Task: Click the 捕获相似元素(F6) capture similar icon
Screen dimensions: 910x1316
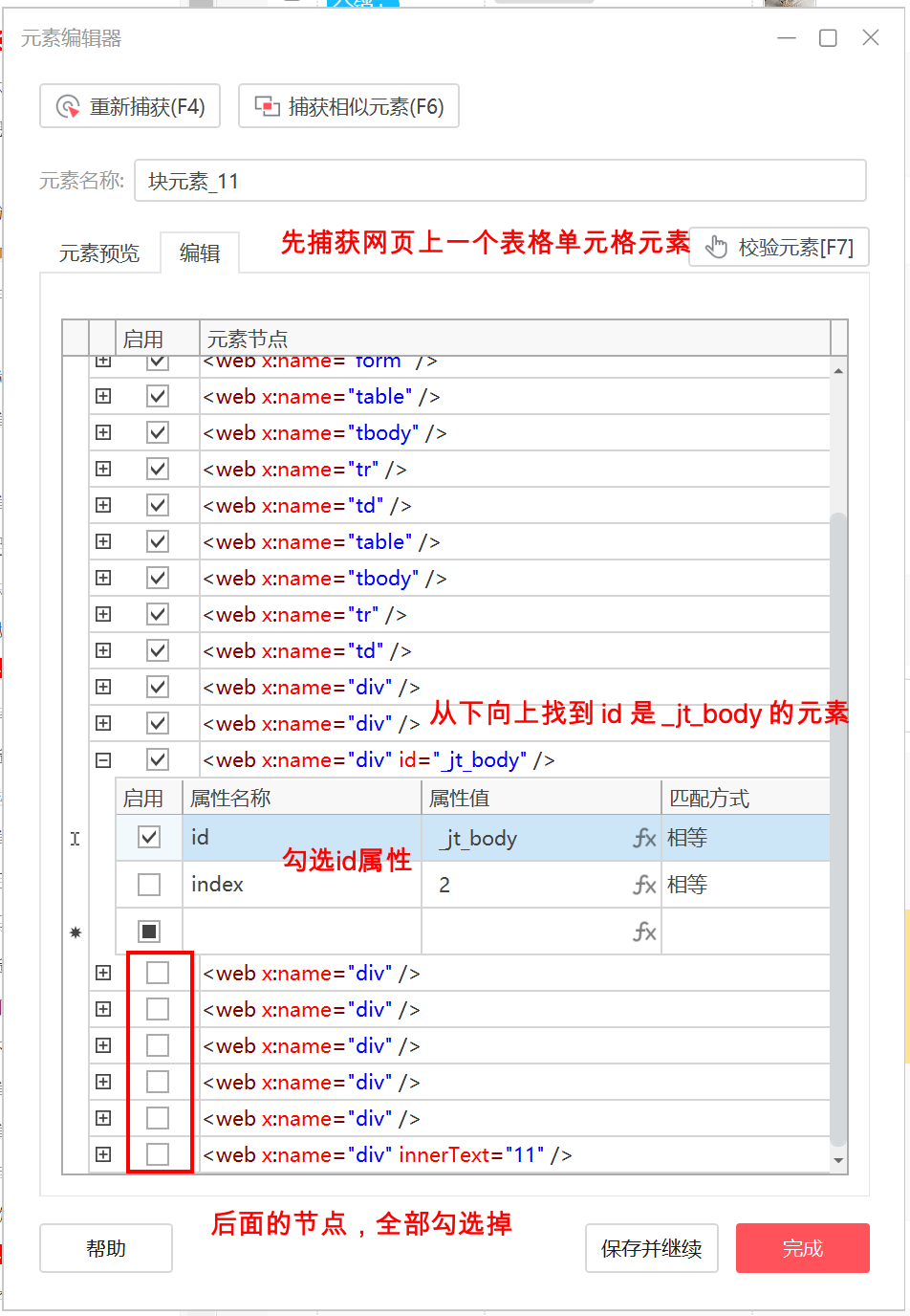Action: (267, 106)
